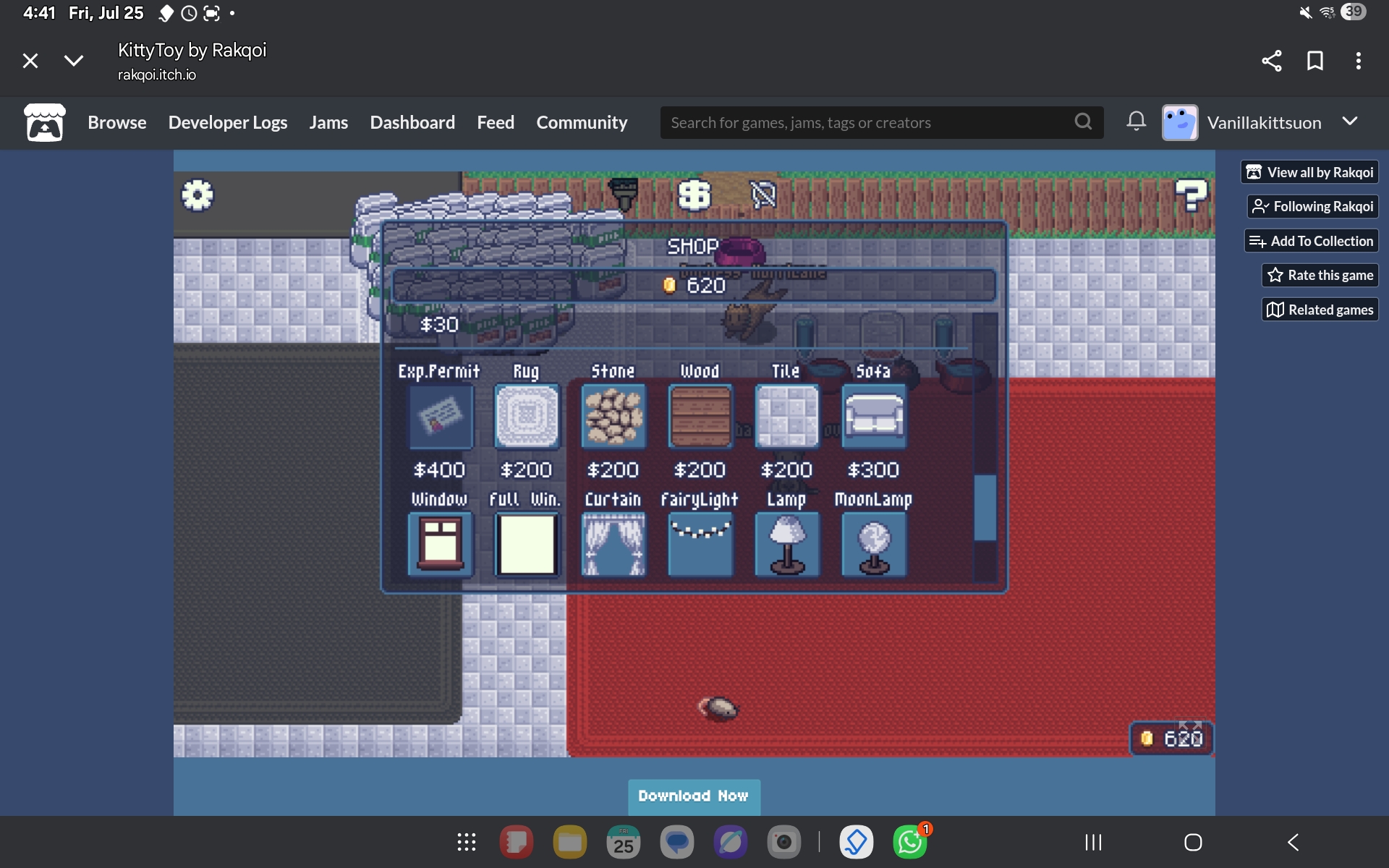Collapse the browser with down chevron
Viewport: 1389px width, 868px height.
(x=74, y=61)
